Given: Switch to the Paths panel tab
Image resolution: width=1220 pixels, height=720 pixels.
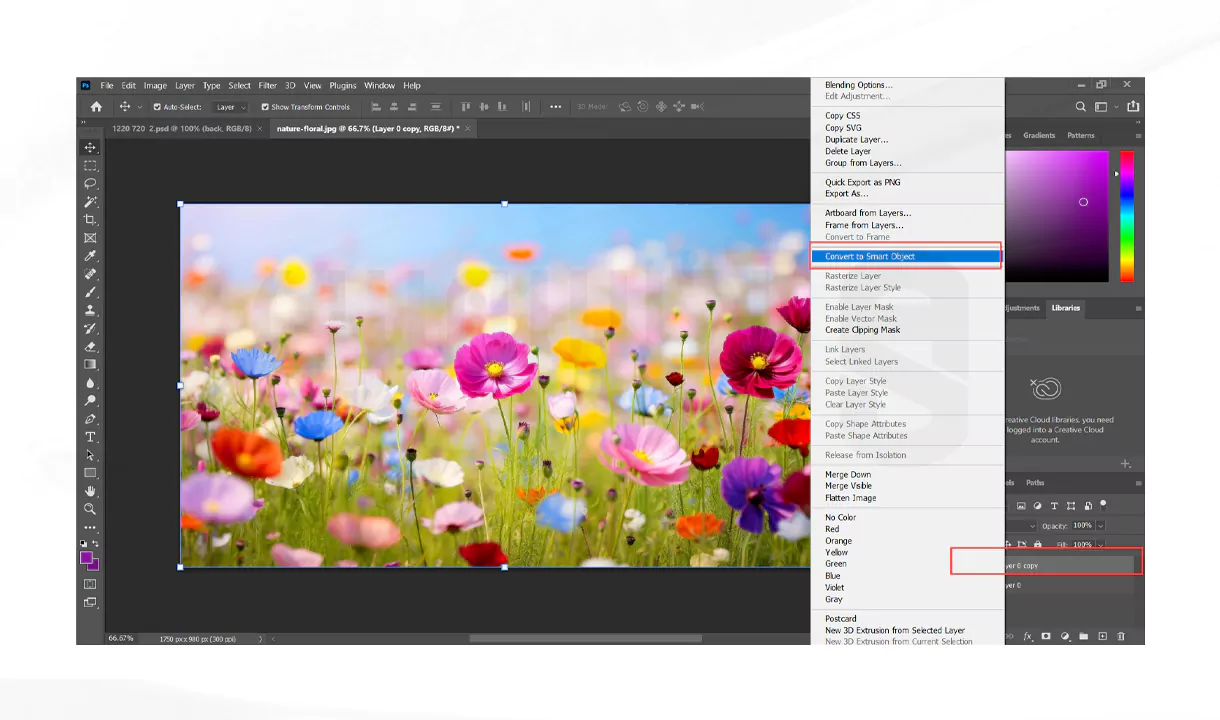Looking at the screenshot, I should coord(1036,483).
